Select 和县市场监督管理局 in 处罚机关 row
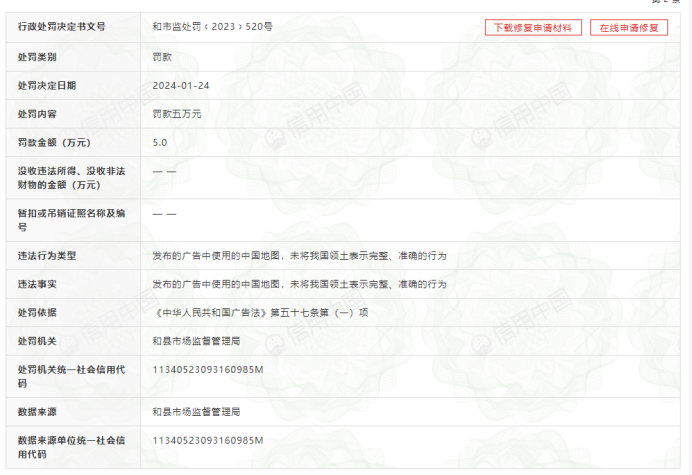This screenshot has height=475, width=692. point(196,341)
